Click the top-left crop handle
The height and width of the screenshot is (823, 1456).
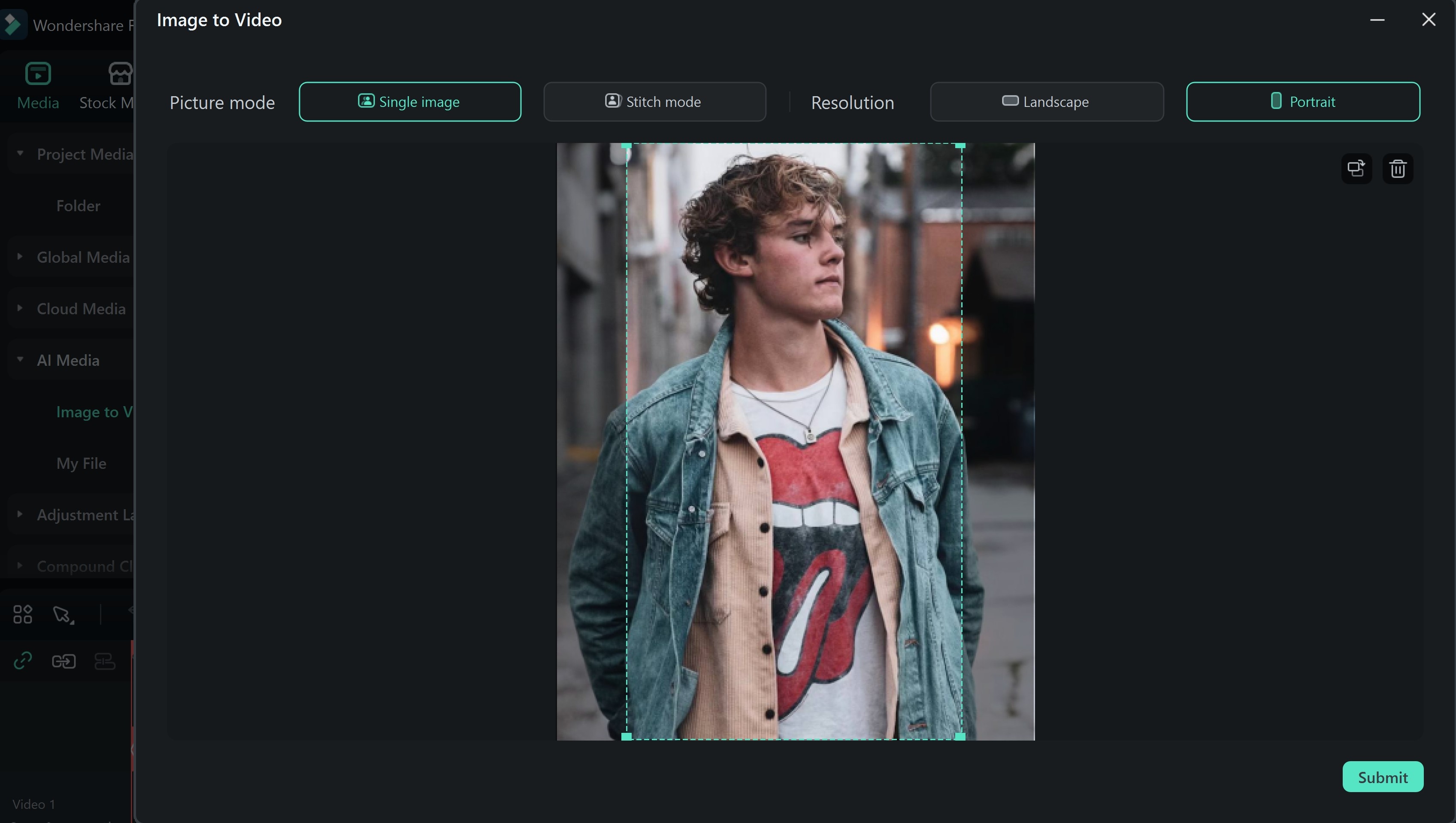[626, 146]
